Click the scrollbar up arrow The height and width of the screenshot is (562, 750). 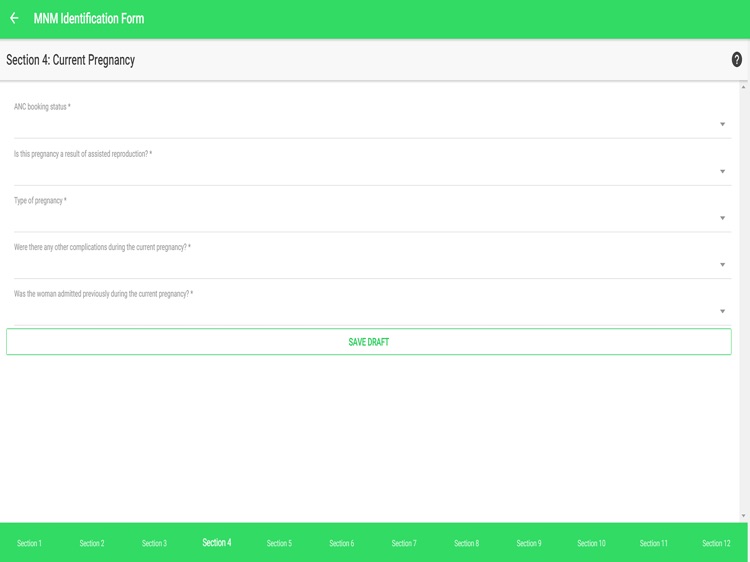743,87
